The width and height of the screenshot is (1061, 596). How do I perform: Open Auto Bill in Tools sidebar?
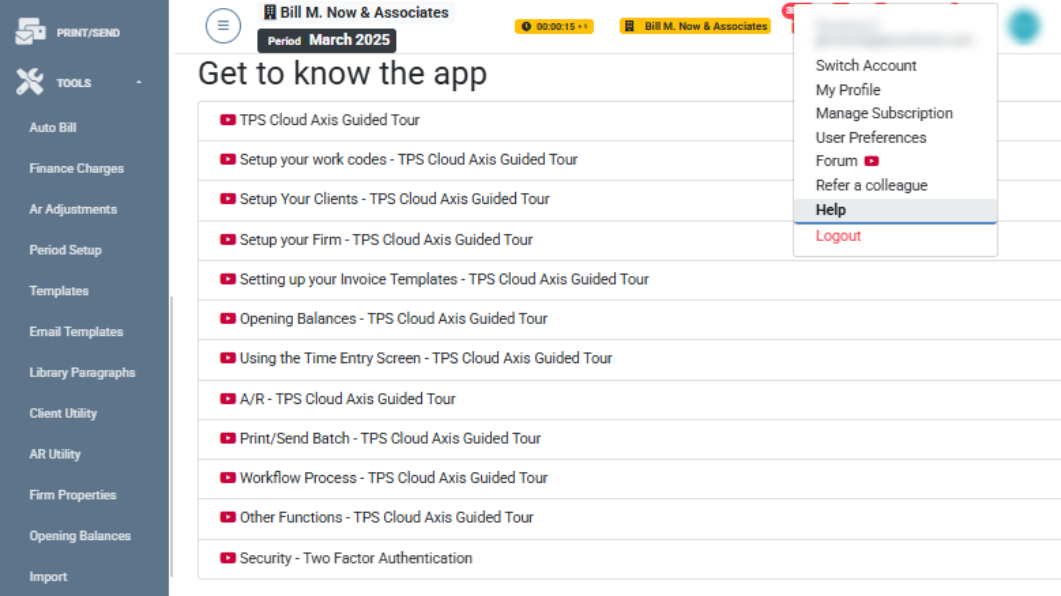tap(53, 127)
